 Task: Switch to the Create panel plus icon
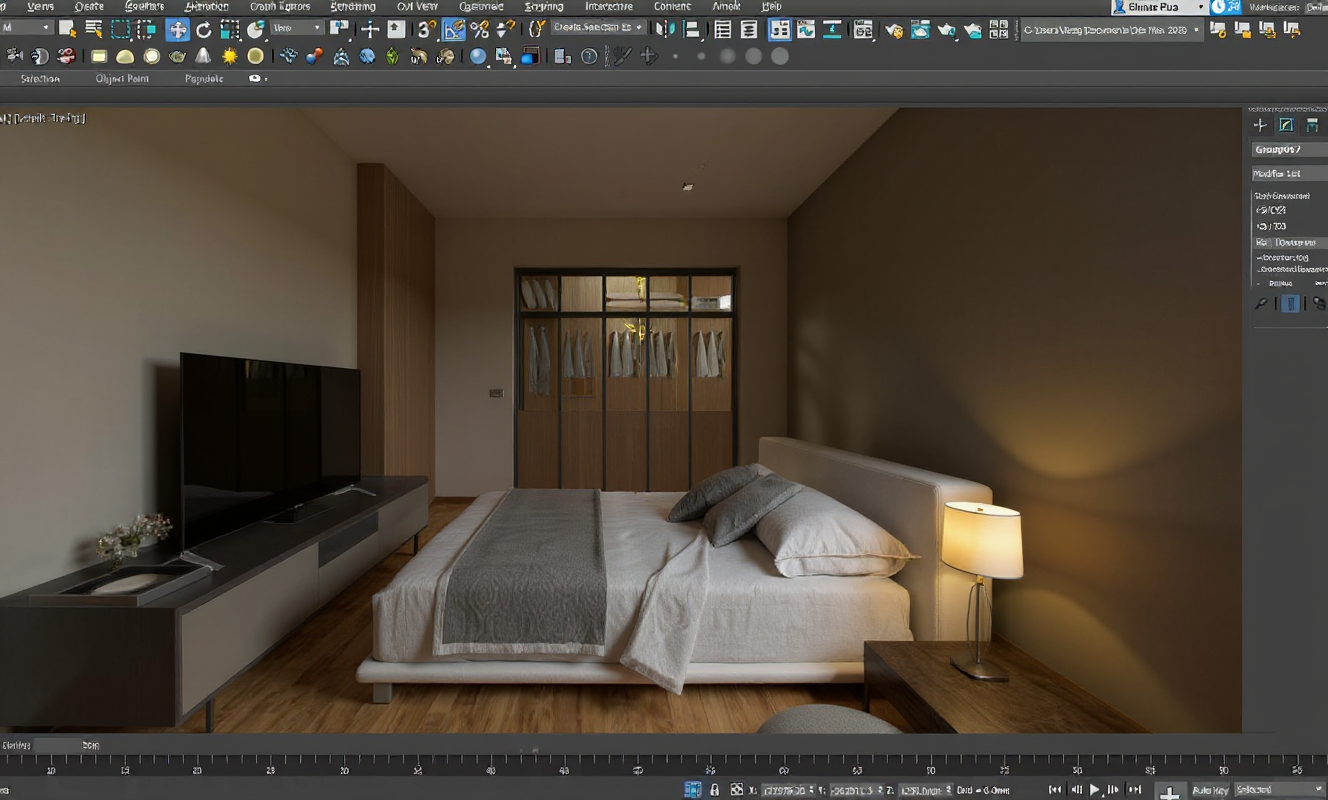(x=1260, y=125)
